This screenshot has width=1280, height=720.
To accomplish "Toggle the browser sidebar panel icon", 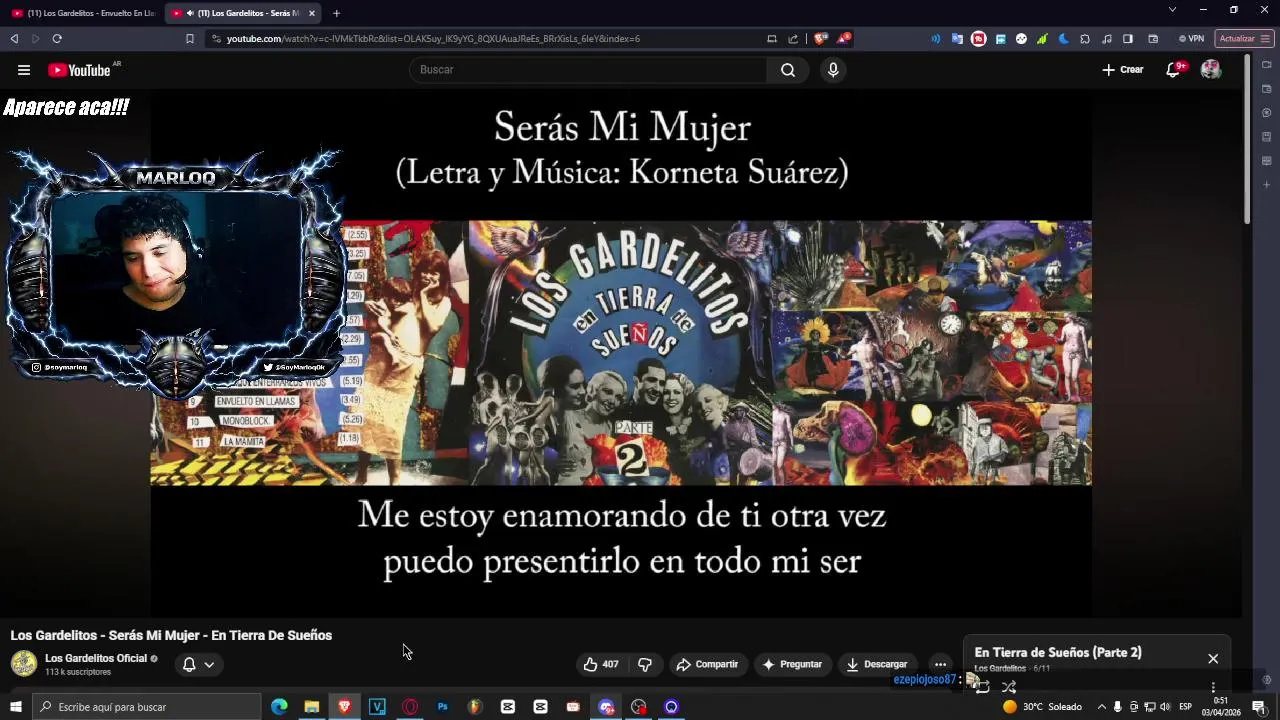I will [x=1128, y=39].
